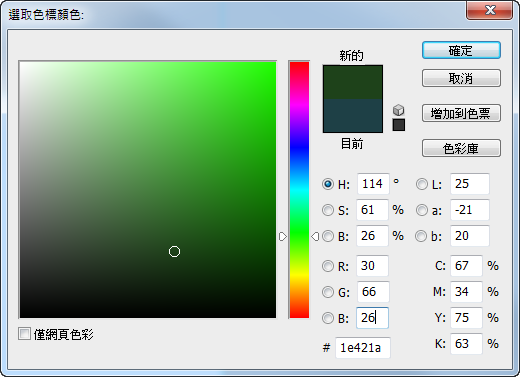Click the color field picker circle
This screenshot has width=520, height=377.
coord(174,251)
